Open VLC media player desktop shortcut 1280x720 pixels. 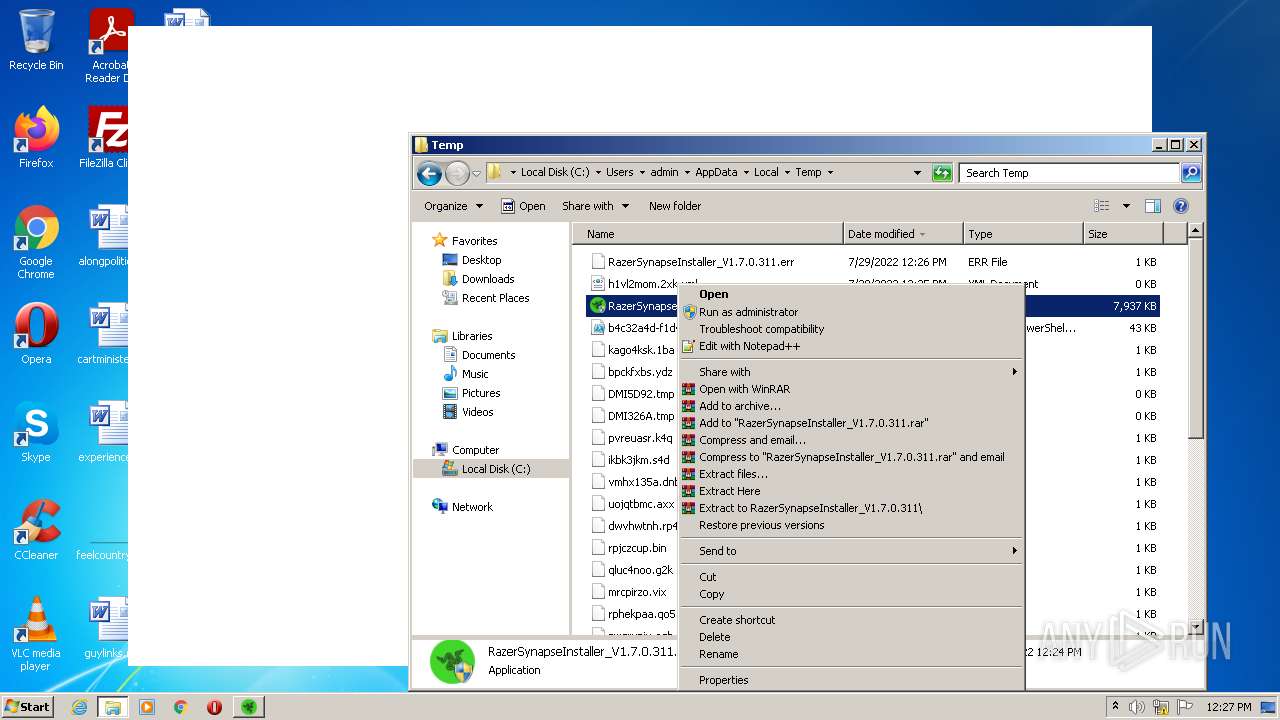coord(36,635)
